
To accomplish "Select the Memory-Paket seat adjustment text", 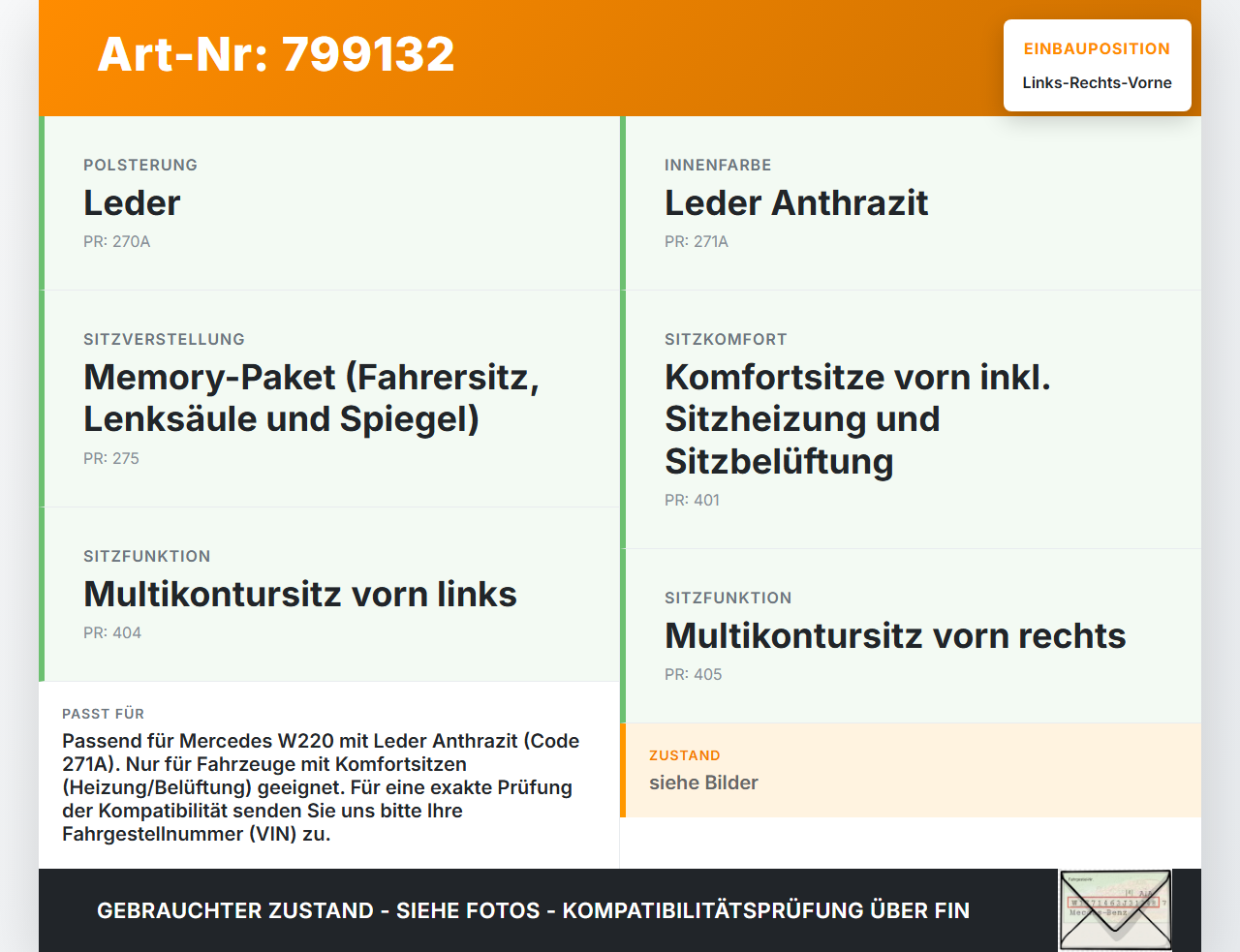I will tap(311, 398).
